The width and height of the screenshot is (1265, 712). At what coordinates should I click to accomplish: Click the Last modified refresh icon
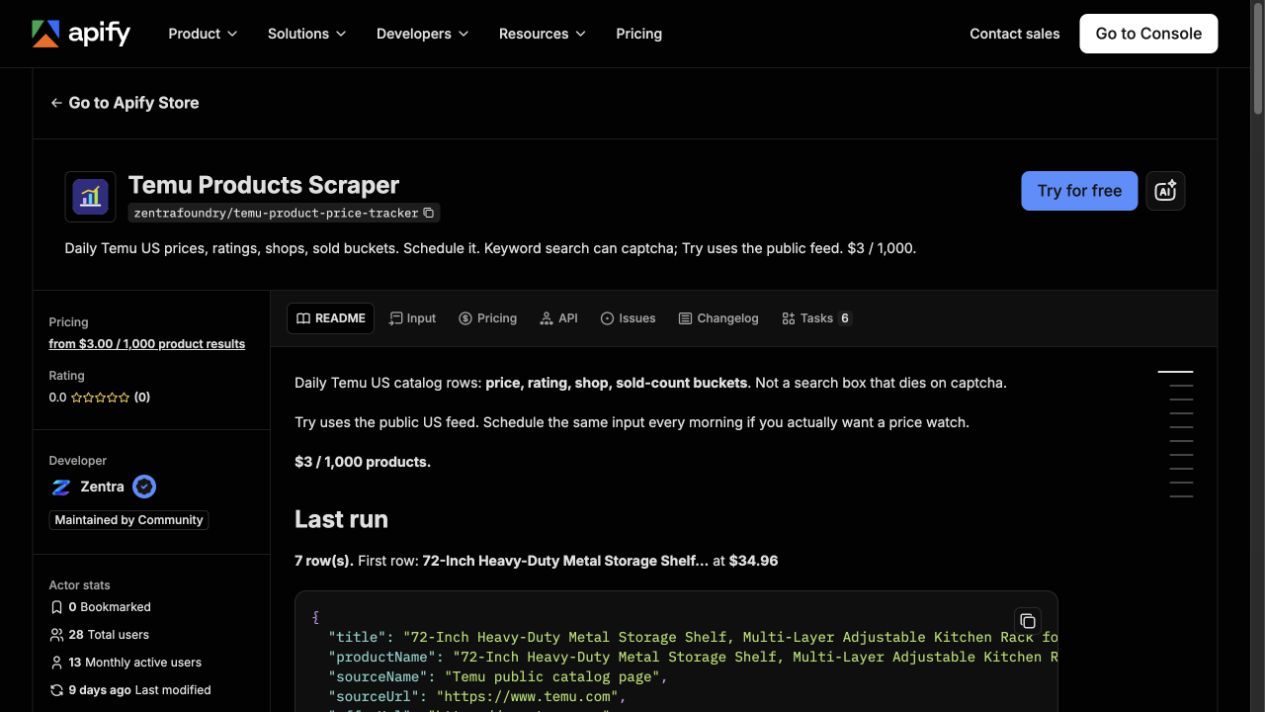(56, 690)
